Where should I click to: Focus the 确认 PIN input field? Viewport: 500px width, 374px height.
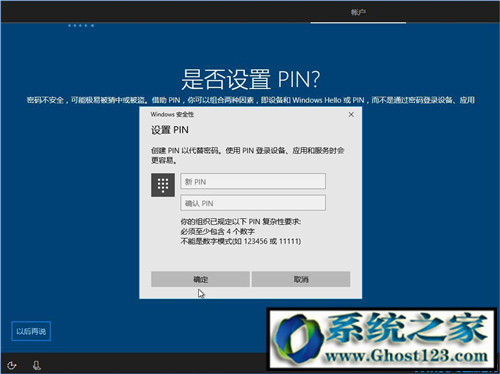click(x=253, y=203)
